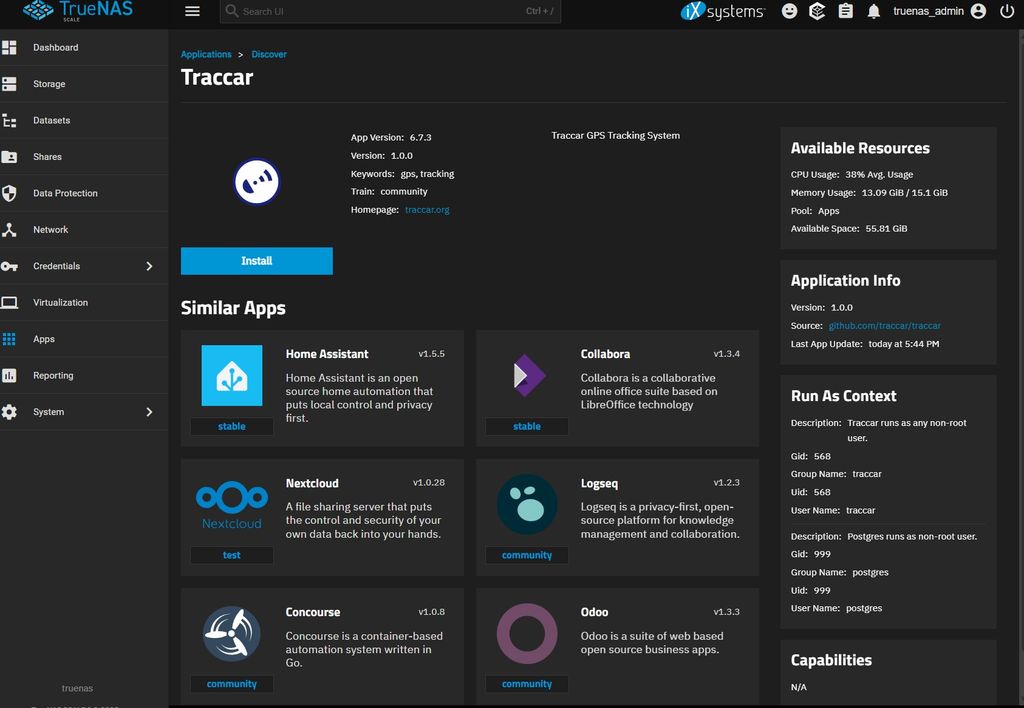The image size is (1024, 708).
Task: Open the Datasets tree icon
Action: (9, 120)
